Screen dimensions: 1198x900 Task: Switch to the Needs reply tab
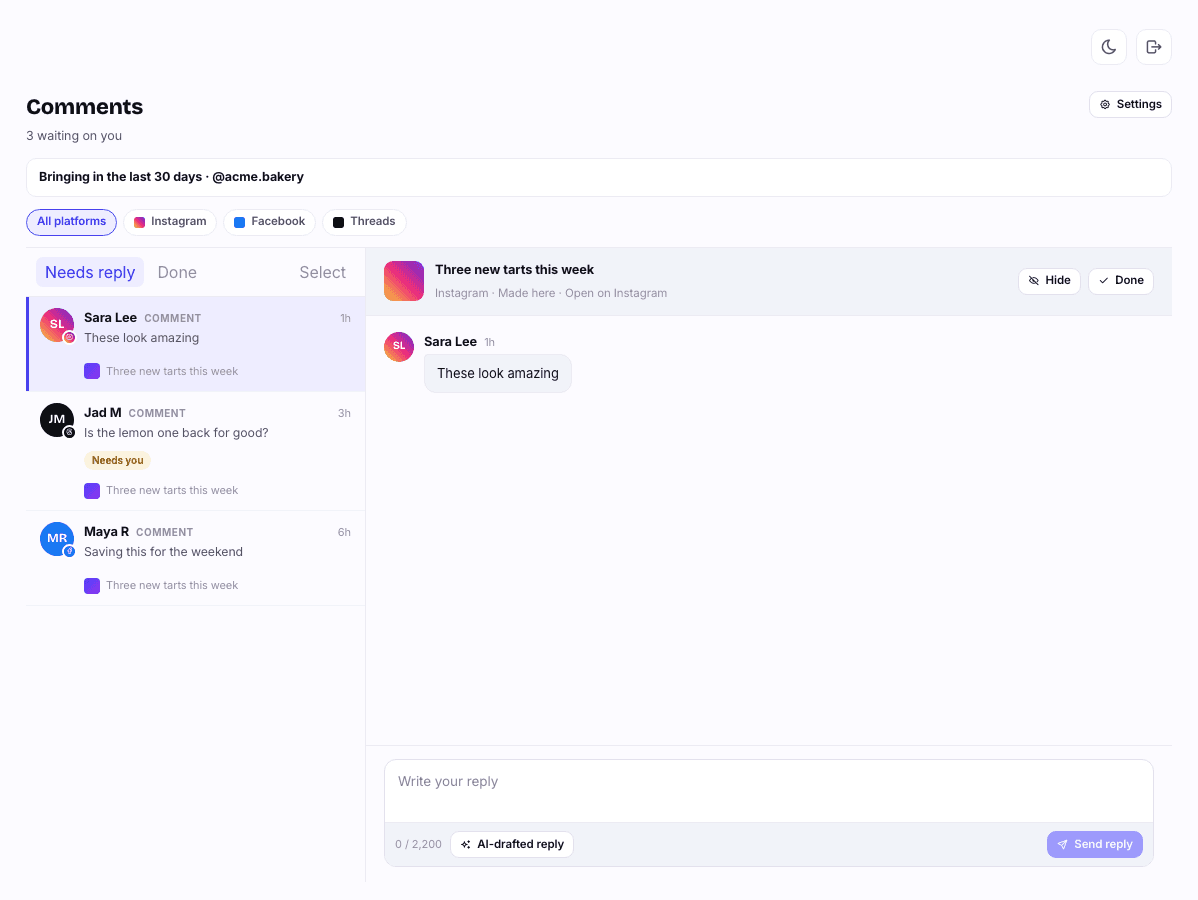coord(90,273)
